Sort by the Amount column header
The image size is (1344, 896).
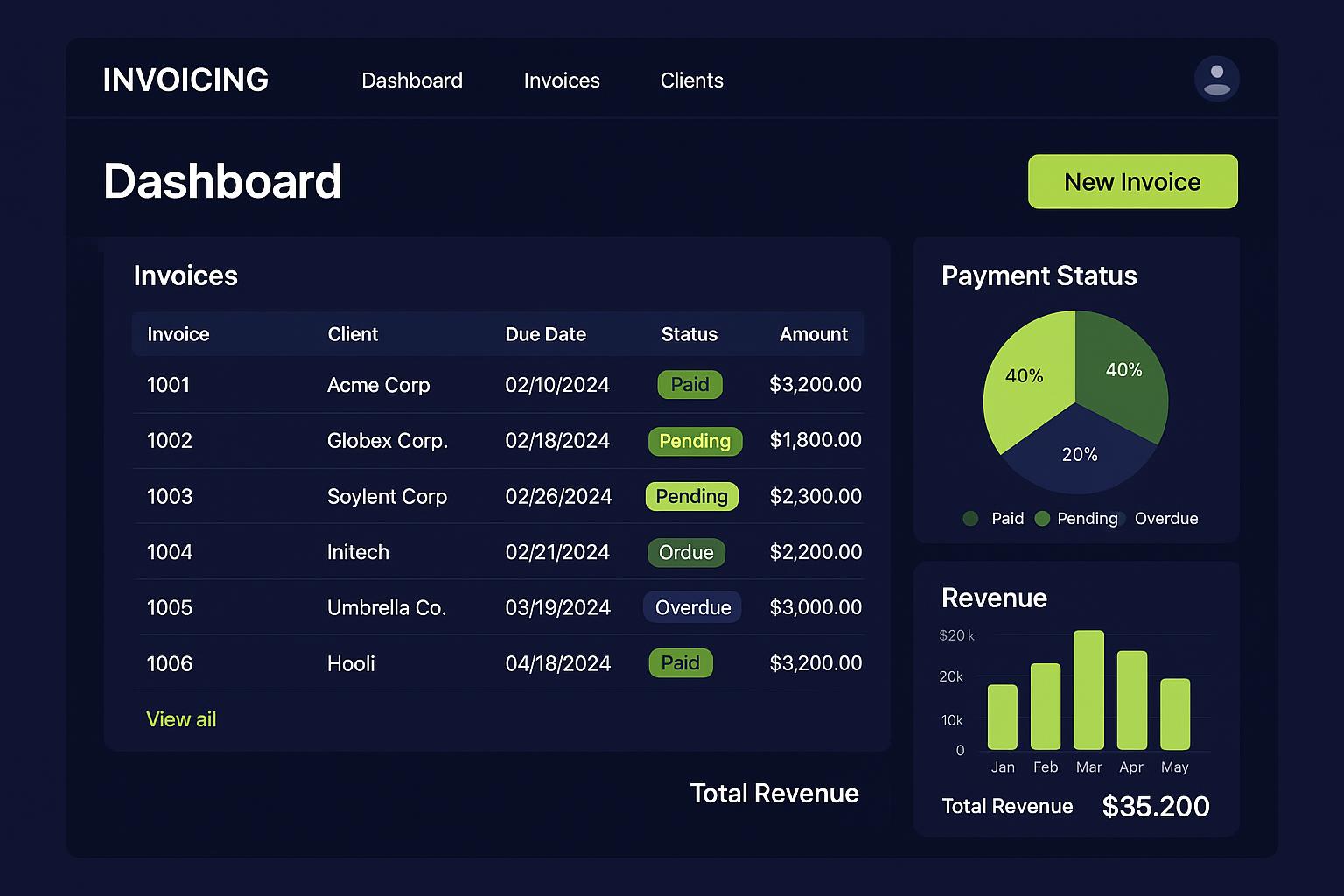[813, 334]
